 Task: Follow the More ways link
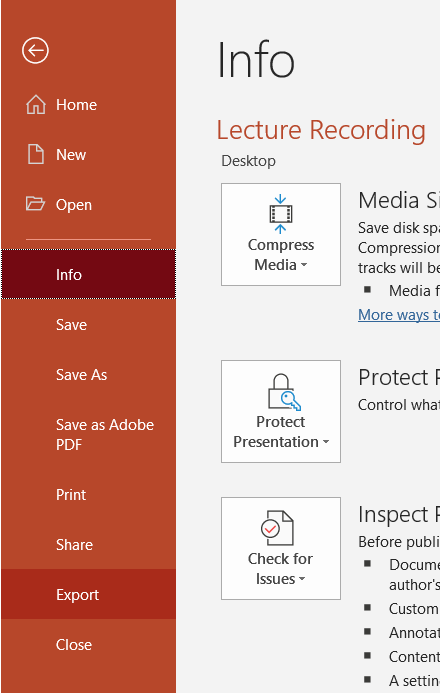pos(399,315)
